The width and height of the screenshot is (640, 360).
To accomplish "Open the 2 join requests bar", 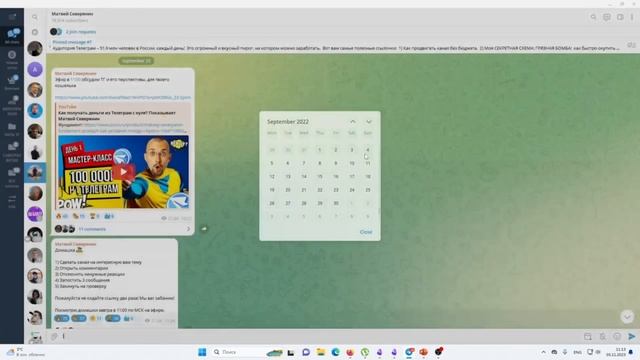I will [81, 32].
